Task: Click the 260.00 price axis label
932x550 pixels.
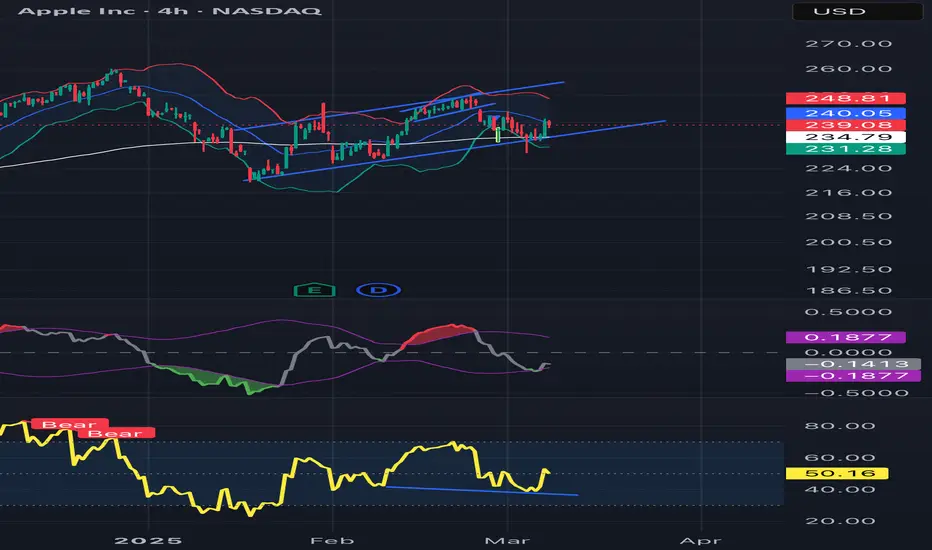Action: coord(848,69)
